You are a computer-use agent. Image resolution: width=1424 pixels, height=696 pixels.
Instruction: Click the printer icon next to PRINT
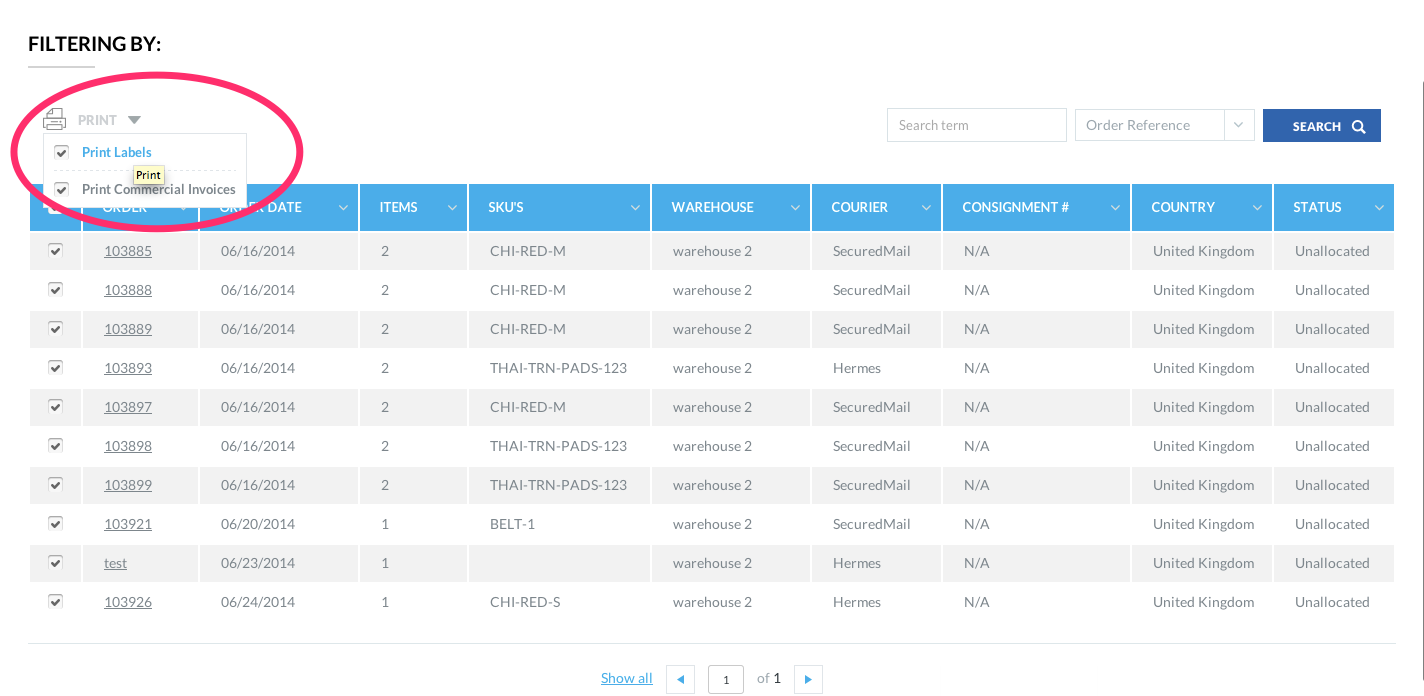[x=55, y=119]
